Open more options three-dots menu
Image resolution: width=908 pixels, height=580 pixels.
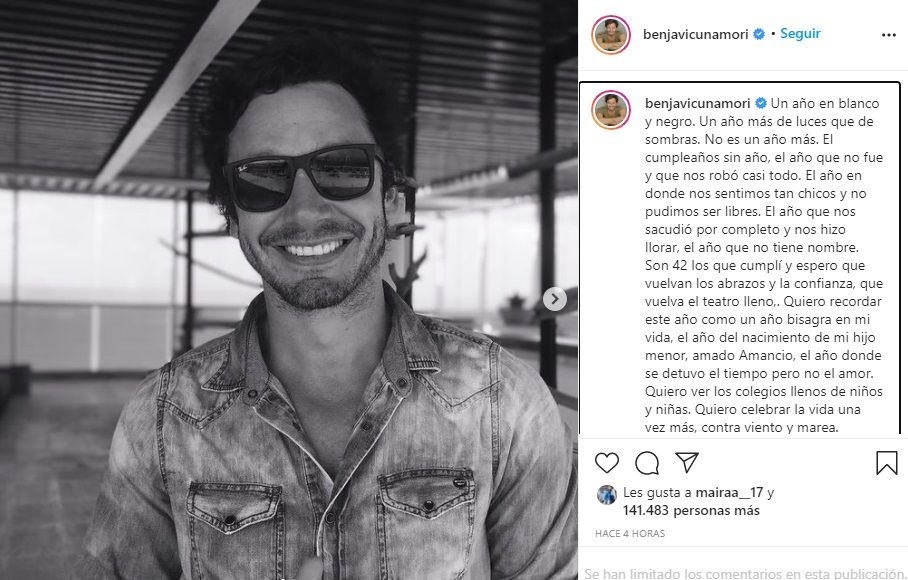(x=888, y=35)
